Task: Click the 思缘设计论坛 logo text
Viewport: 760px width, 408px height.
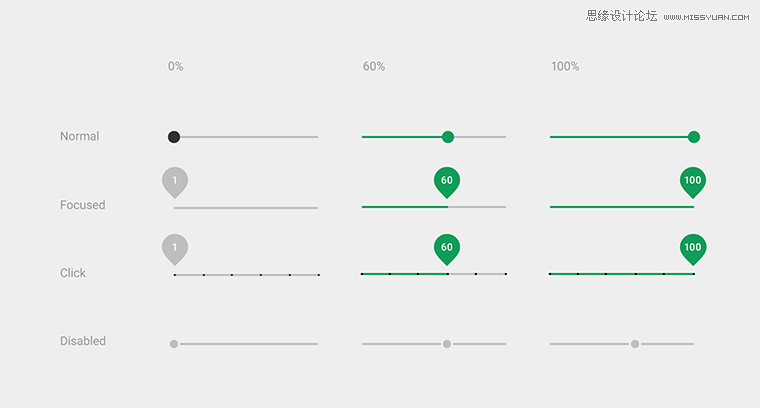Action: 621,16
